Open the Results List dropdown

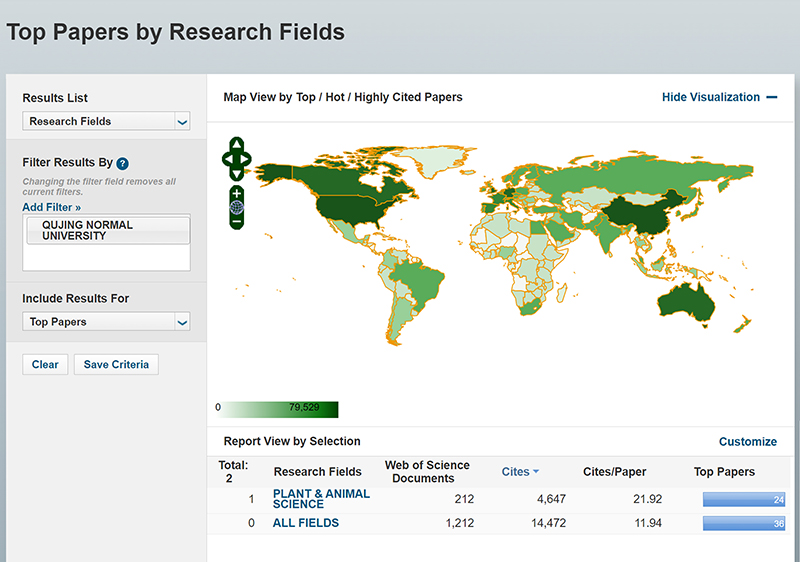point(106,122)
